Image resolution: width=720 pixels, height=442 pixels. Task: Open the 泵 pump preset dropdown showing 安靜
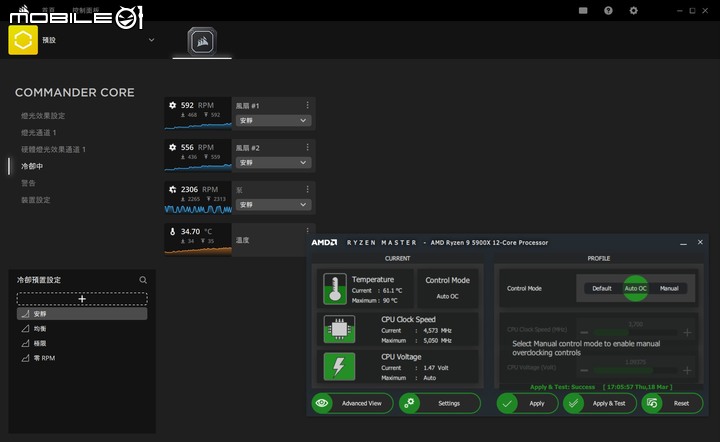pyautogui.click(x=273, y=205)
